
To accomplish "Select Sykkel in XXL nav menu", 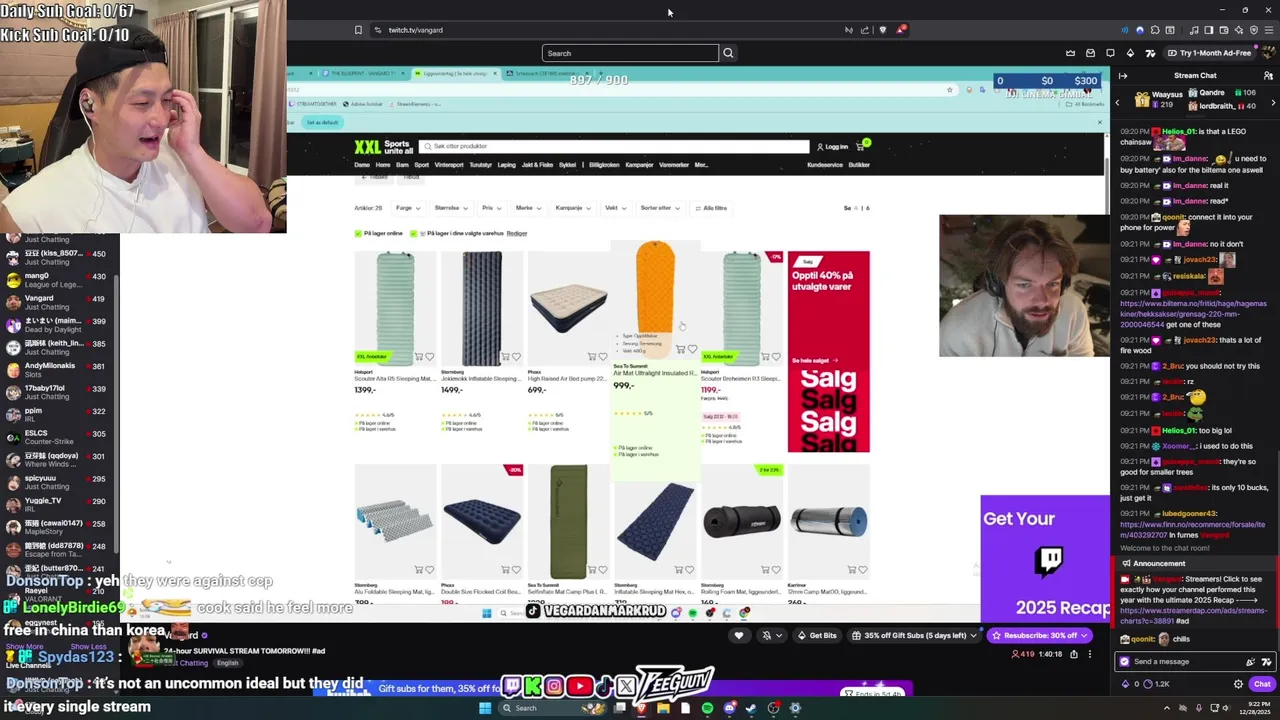I will coord(567,165).
